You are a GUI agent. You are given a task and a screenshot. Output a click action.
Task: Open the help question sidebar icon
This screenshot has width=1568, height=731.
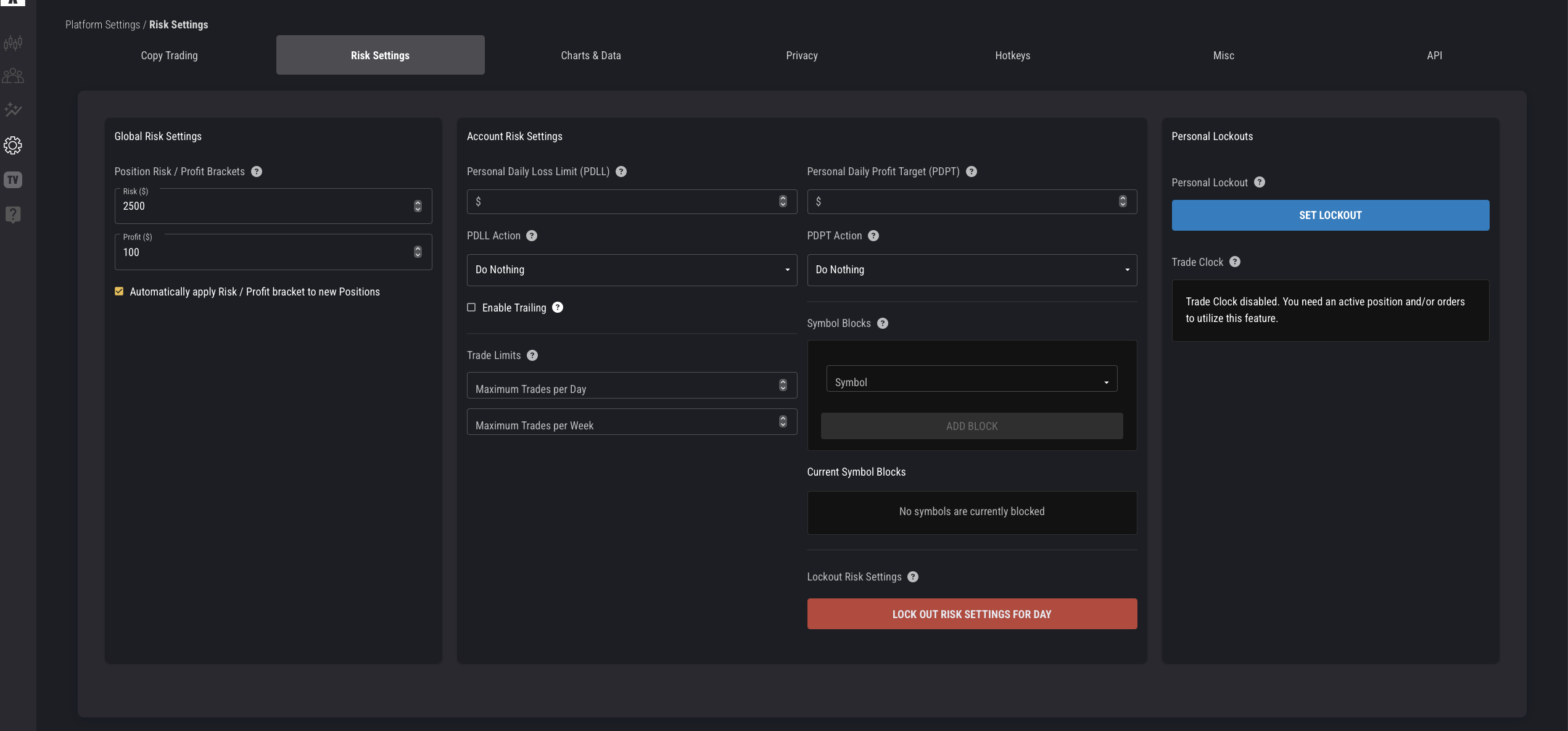click(x=13, y=214)
